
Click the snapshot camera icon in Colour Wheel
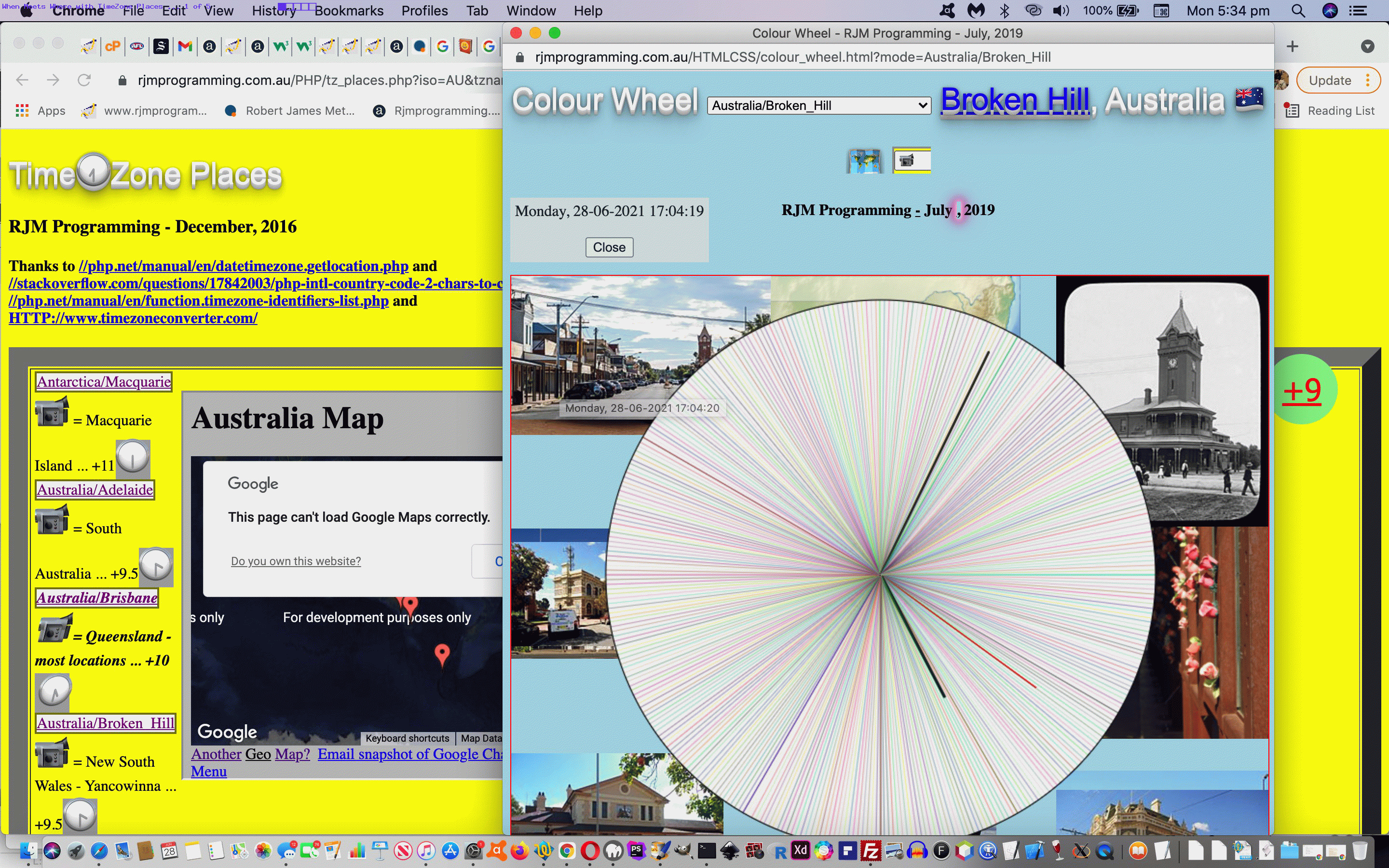tap(911, 160)
